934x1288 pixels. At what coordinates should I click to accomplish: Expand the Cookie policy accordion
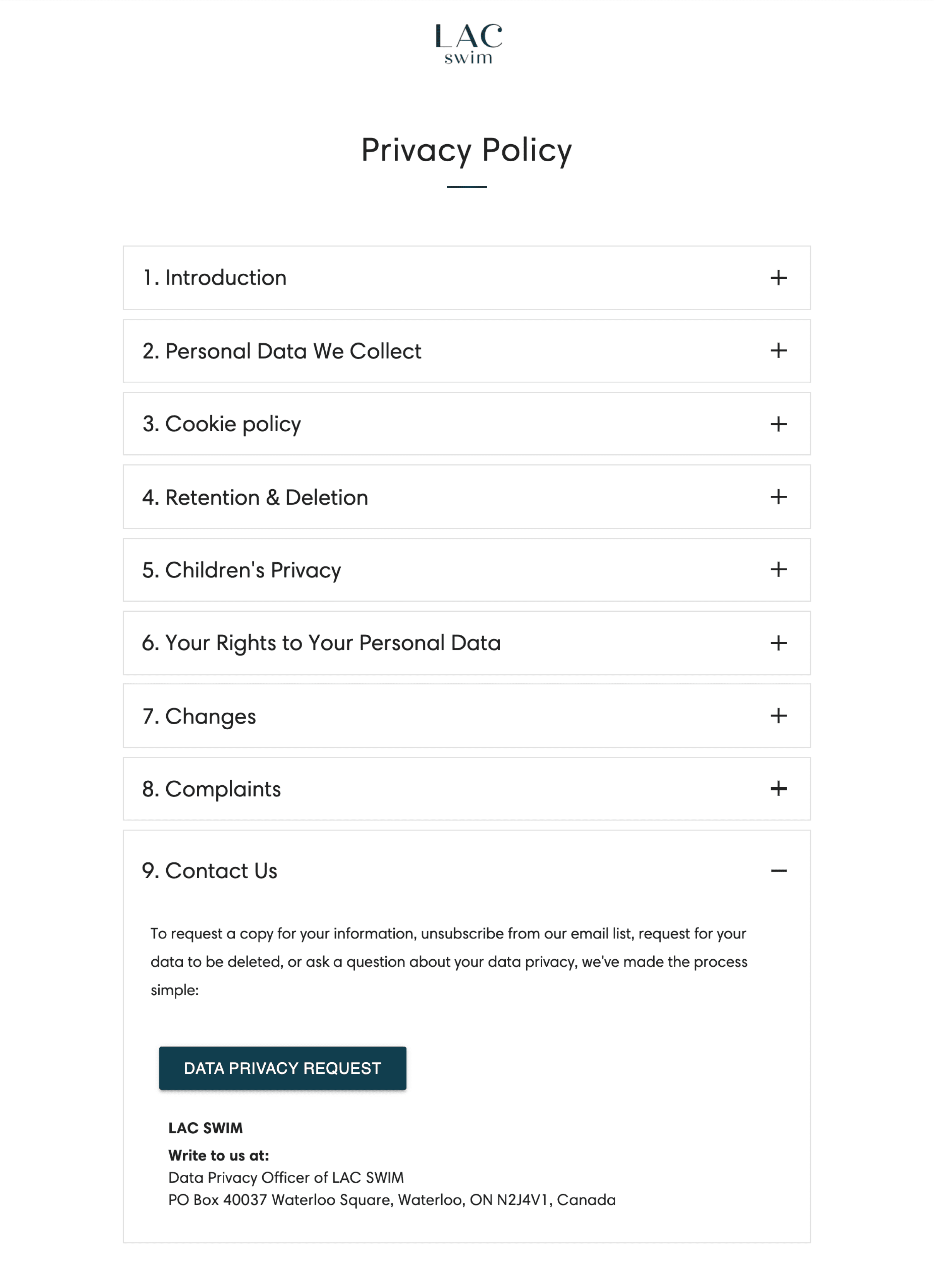coord(778,423)
